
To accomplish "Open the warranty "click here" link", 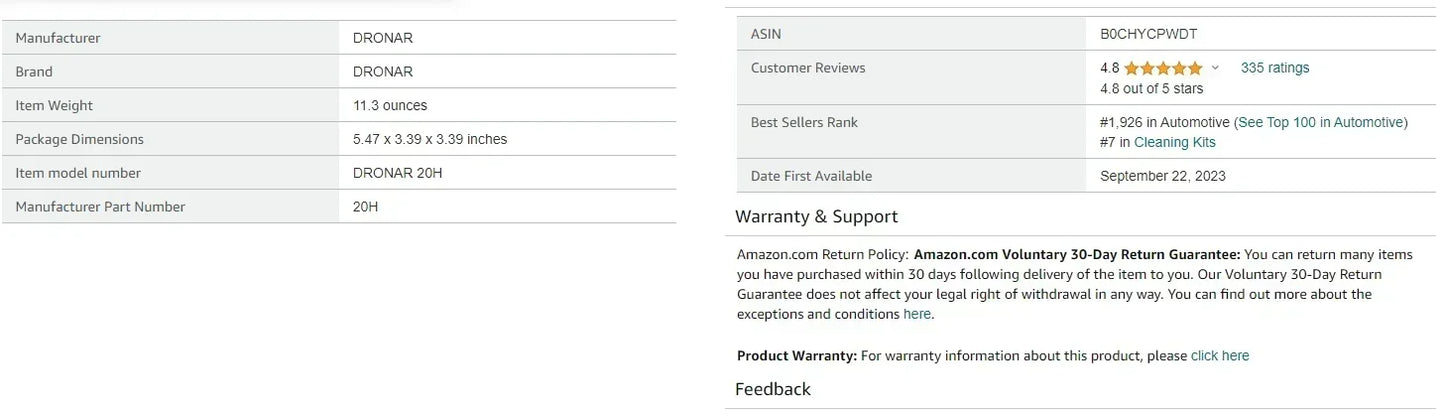I will coord(1219,355).
